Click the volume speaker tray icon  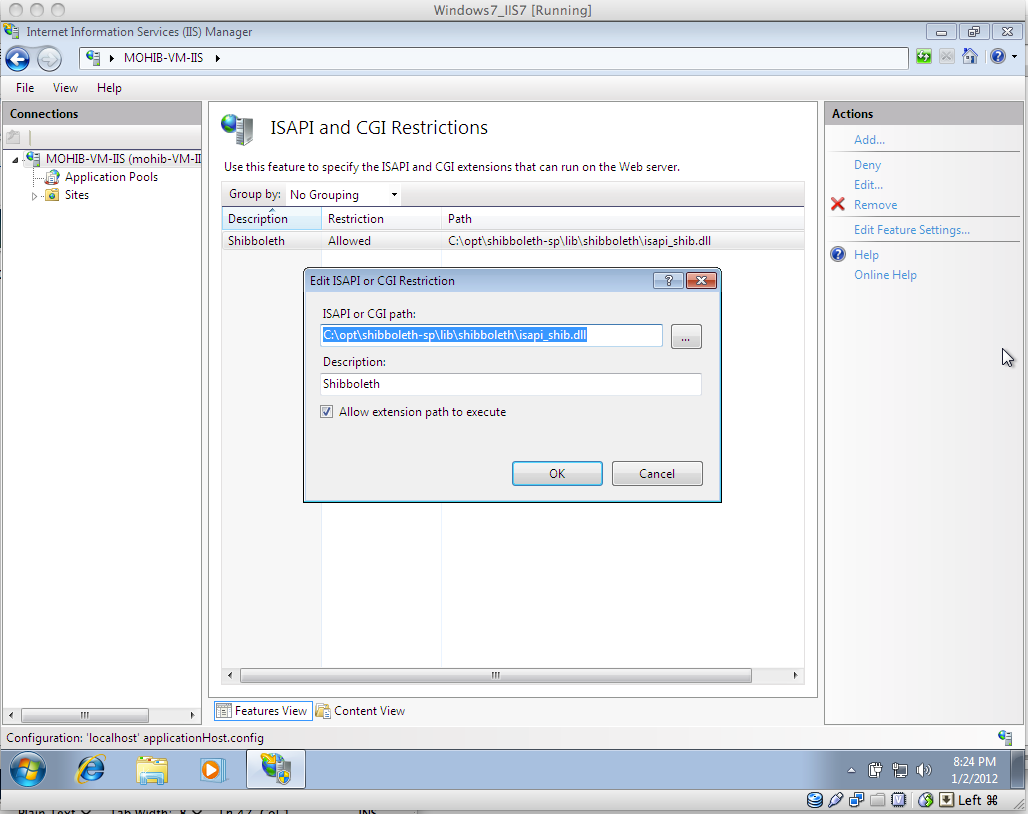tap(923, 770)
